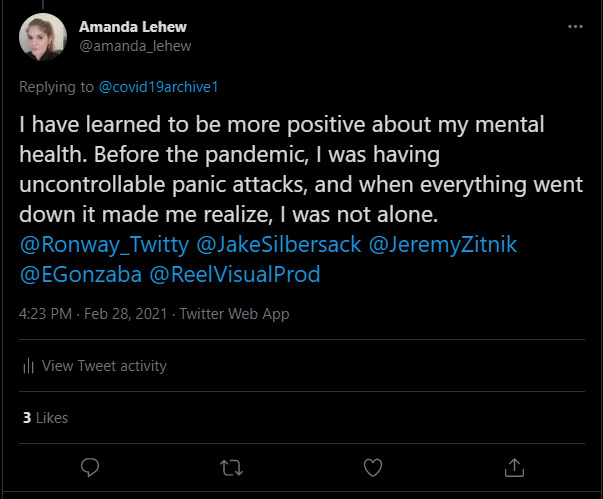Show who liked via 3 Likes
The height and width of the screenshot is (499, 603).
pyautogui.click(x=45, y=417)
